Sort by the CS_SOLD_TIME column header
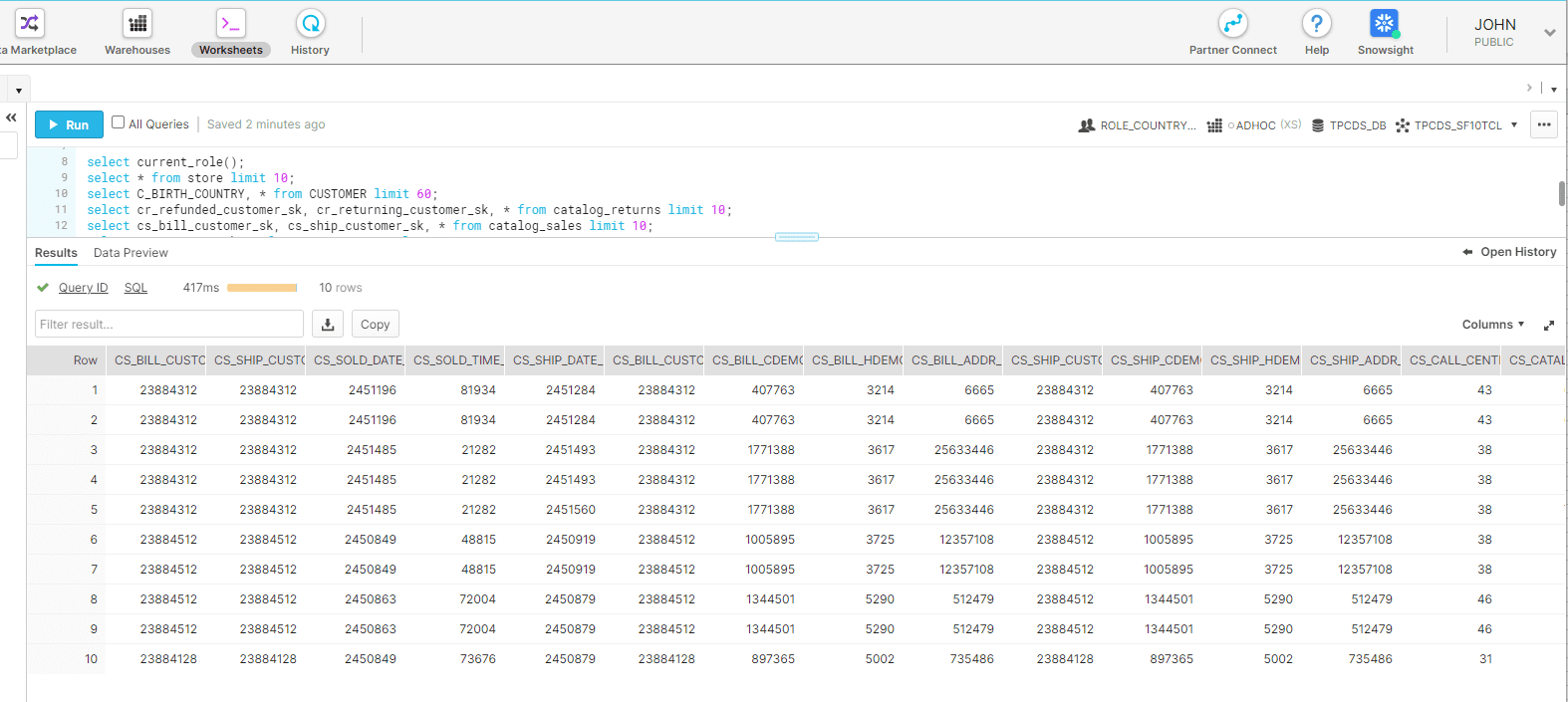 455,360
